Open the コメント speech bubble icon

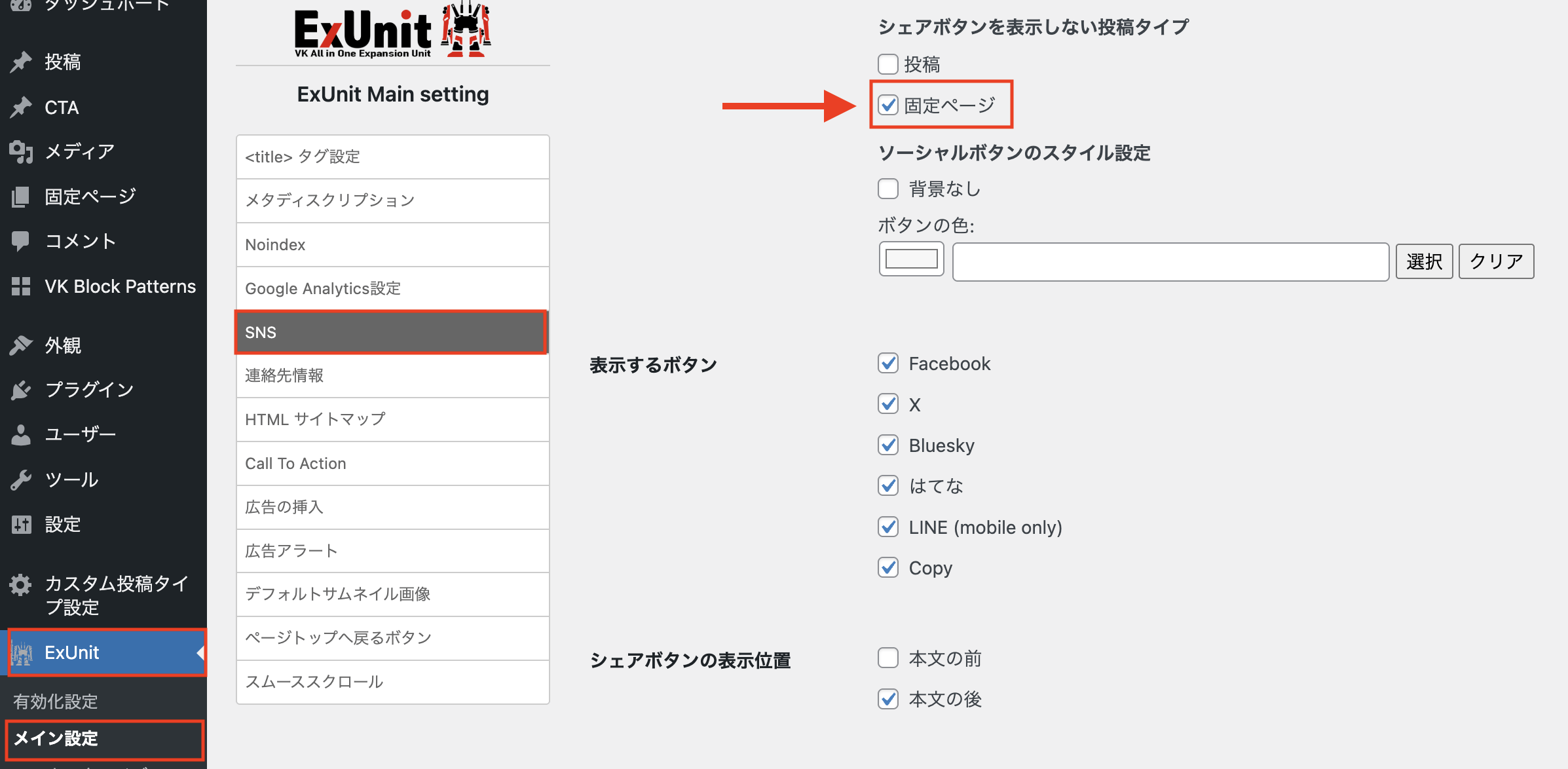point(21,241)
